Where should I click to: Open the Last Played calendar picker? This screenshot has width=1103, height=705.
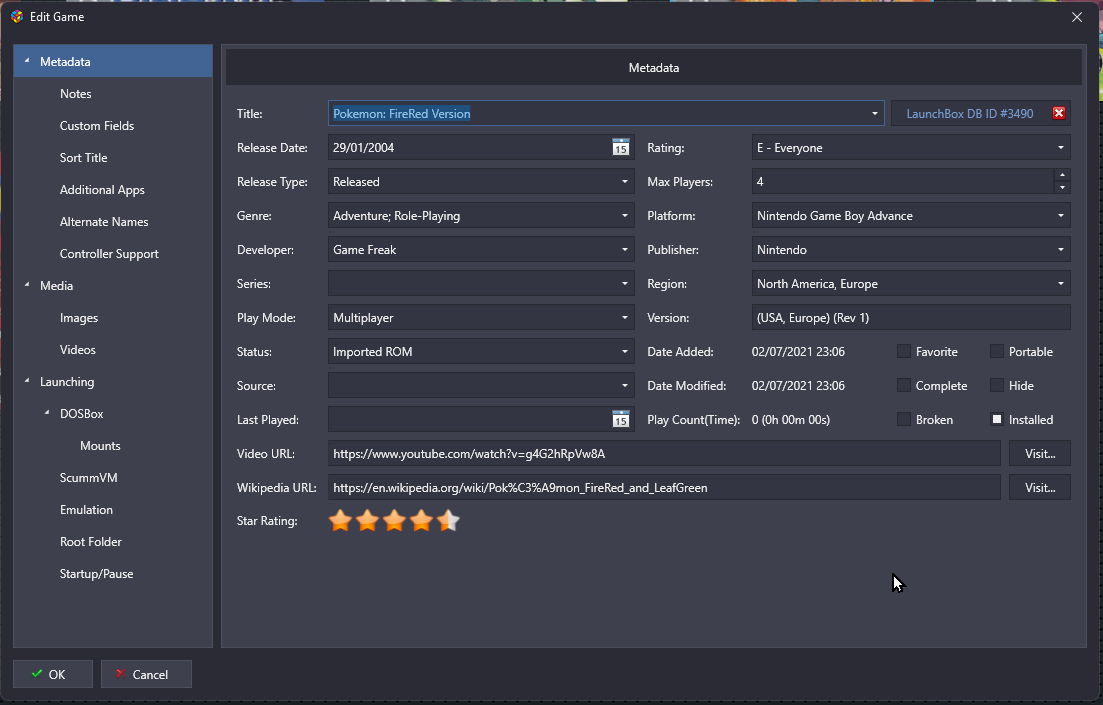pyautogui.click(x=620, y=419)
